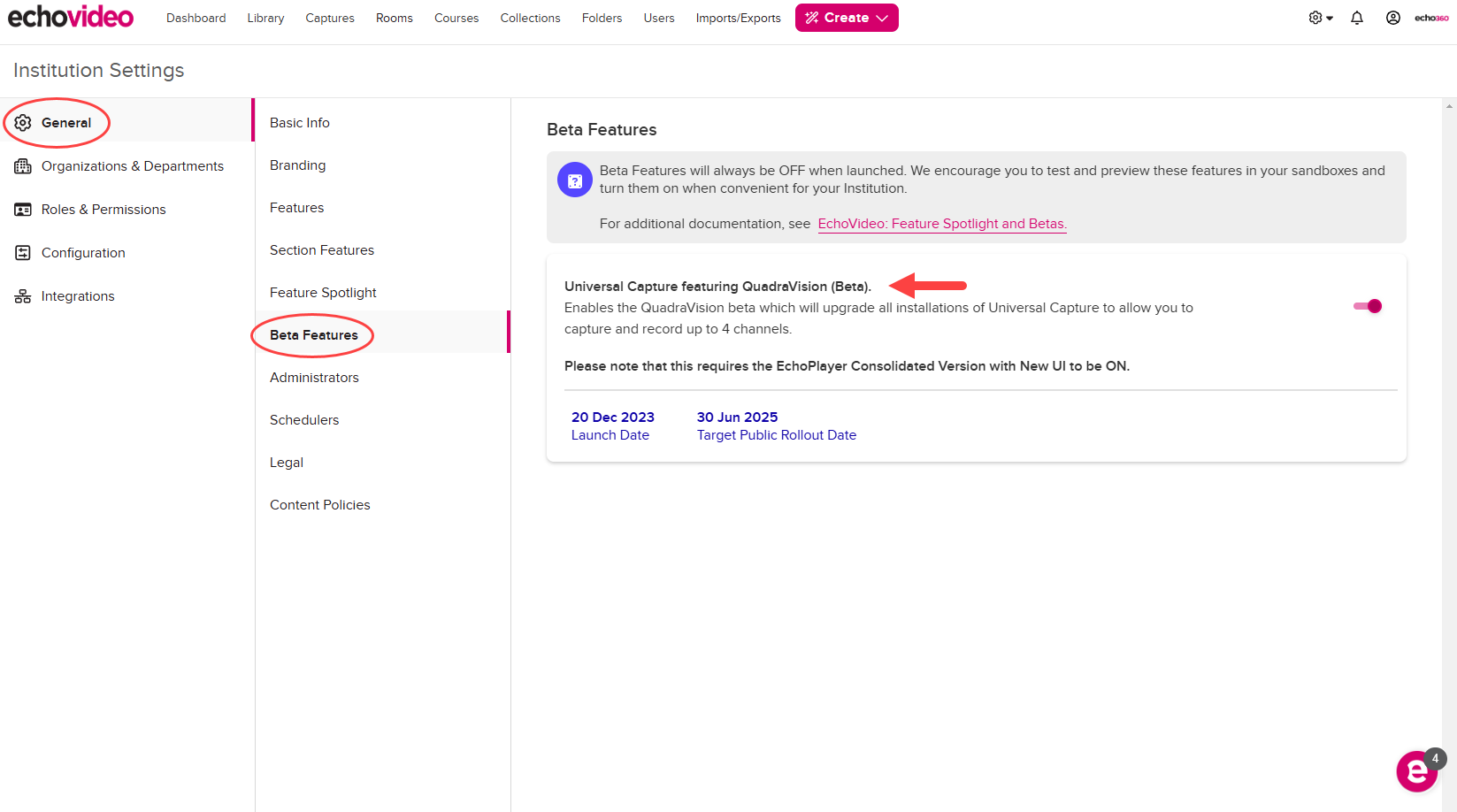Open the Users page
1457x812 pixels.
pyautogui.click(x=659, y=18)
